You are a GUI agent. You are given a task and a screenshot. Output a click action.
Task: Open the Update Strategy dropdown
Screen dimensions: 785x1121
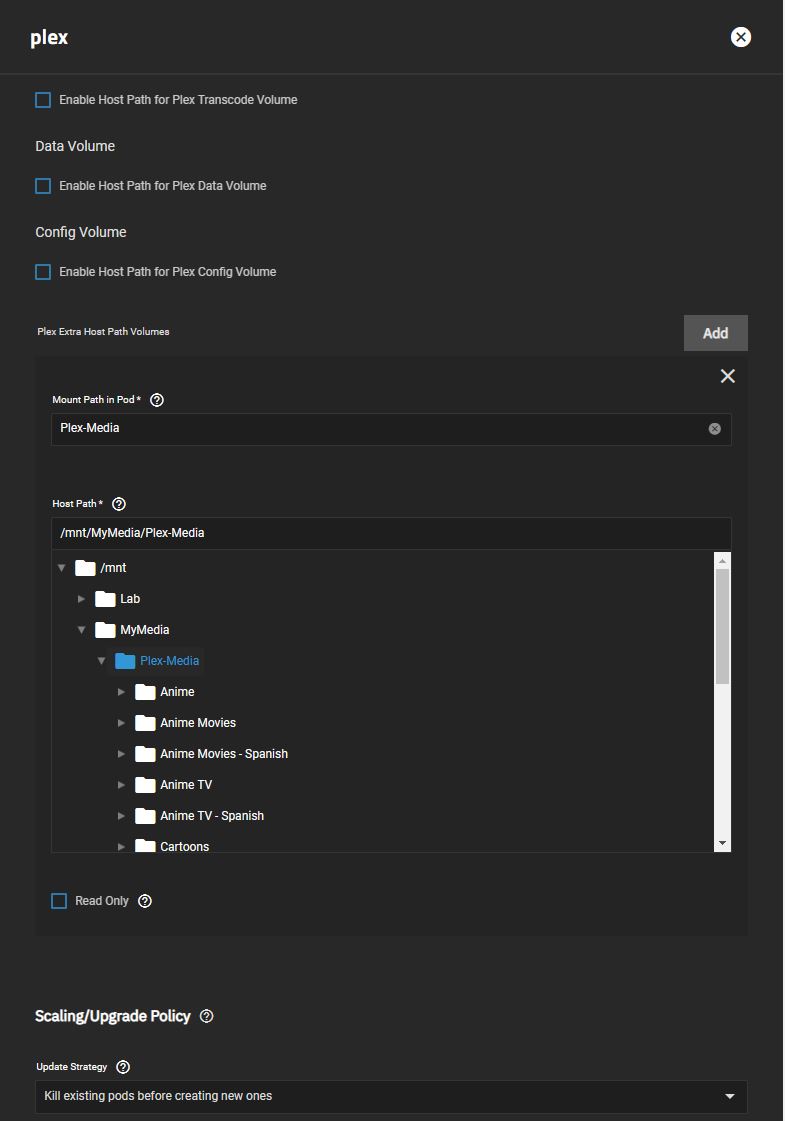[x=391, y=1096]
